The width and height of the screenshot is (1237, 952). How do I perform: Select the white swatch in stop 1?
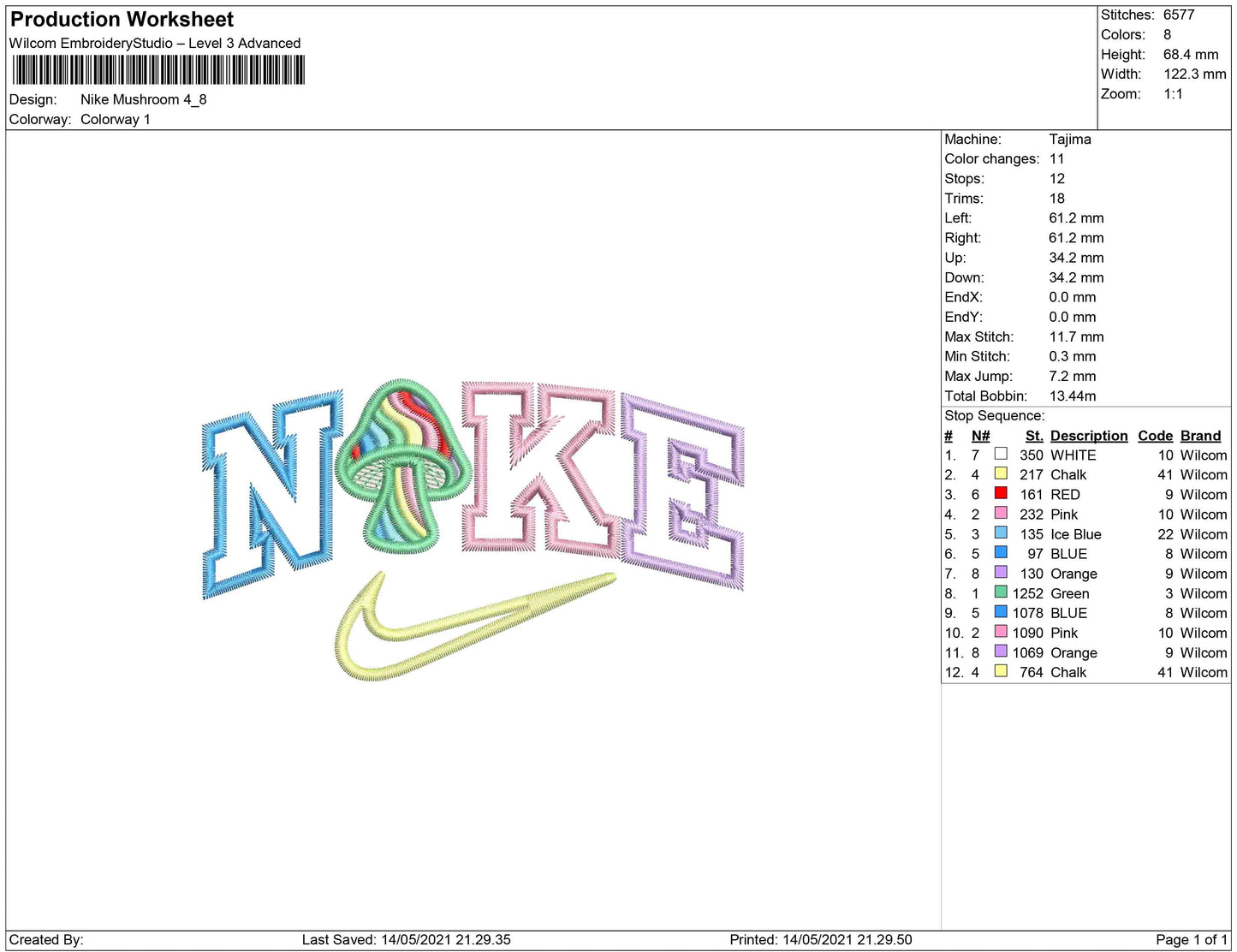(x=1000, y=455)
